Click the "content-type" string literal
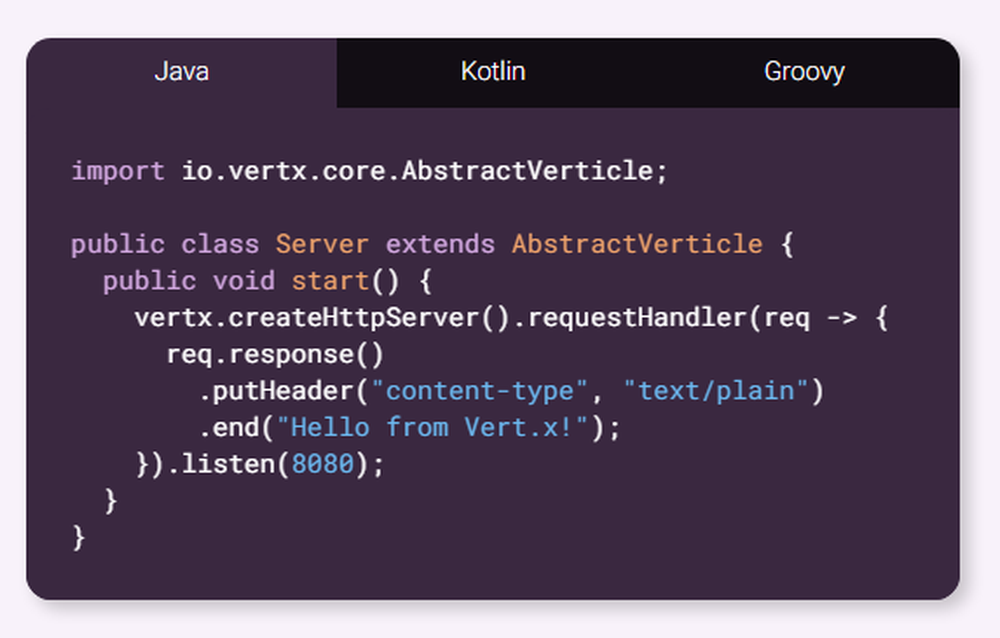1000x638 pixels. pyautogui.click(x=479, y=391)
